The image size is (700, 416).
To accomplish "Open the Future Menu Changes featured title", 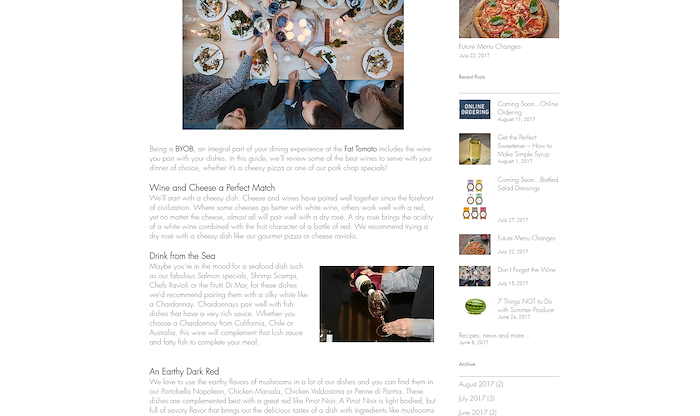I will click(x=490, y=46).
